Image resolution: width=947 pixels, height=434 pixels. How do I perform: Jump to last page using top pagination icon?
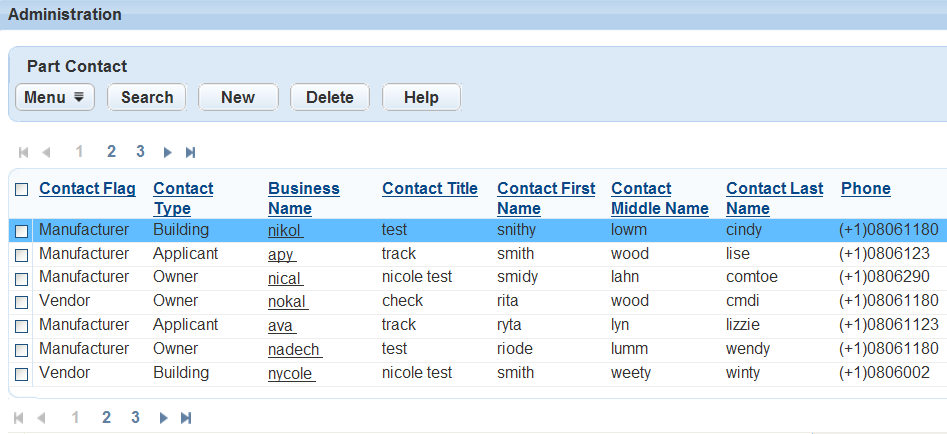[190, 152]
